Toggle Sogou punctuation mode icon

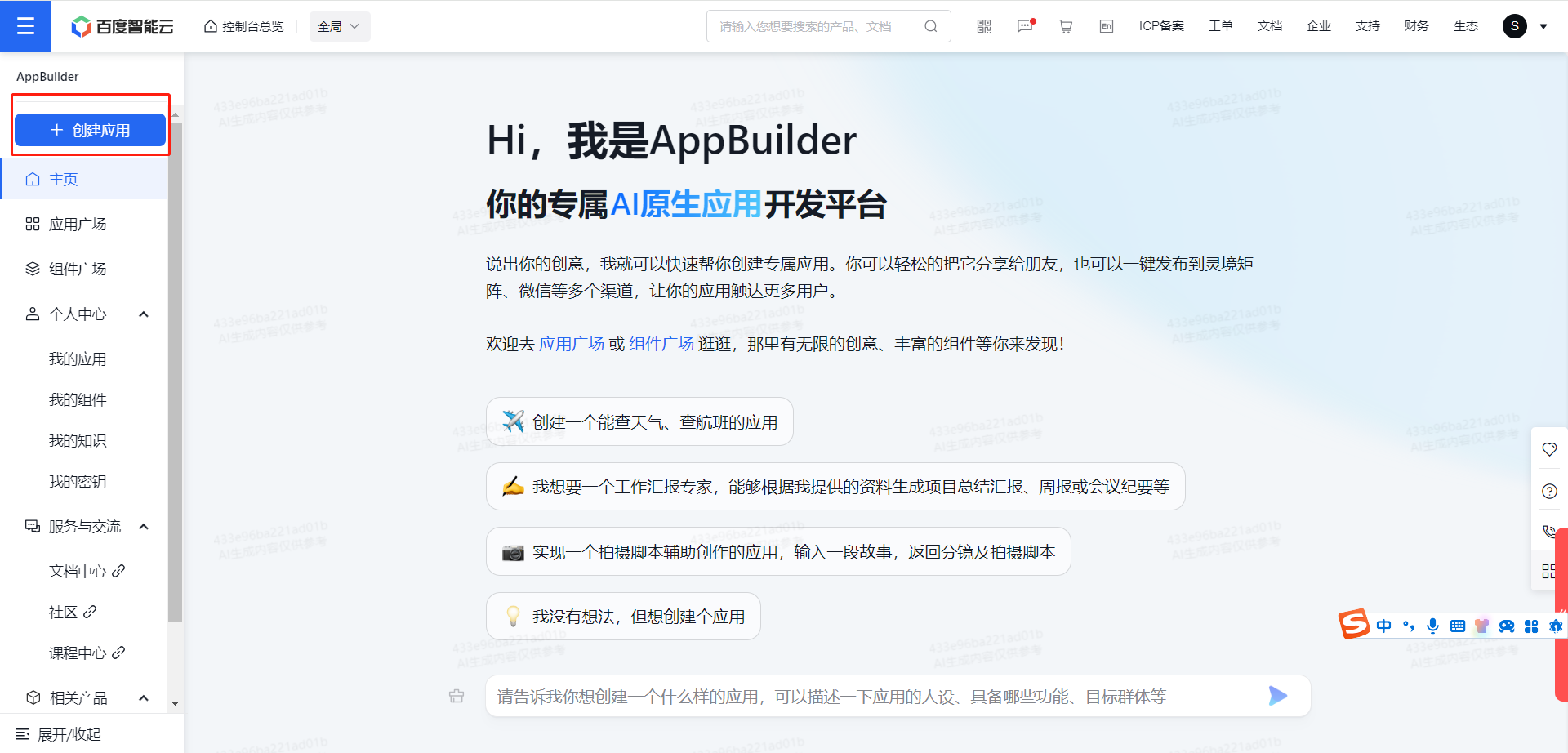pyautogui.click(x=1409, y=626)
